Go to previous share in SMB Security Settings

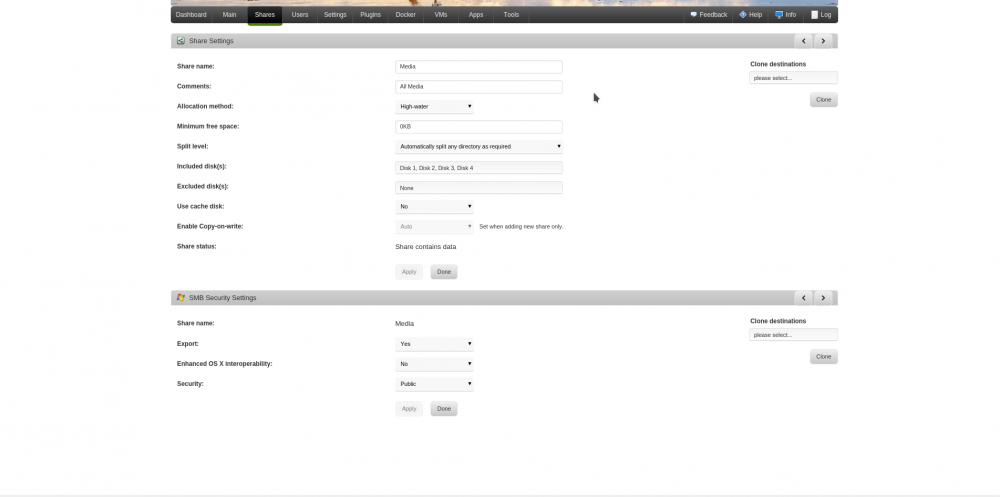pos(804,298)
